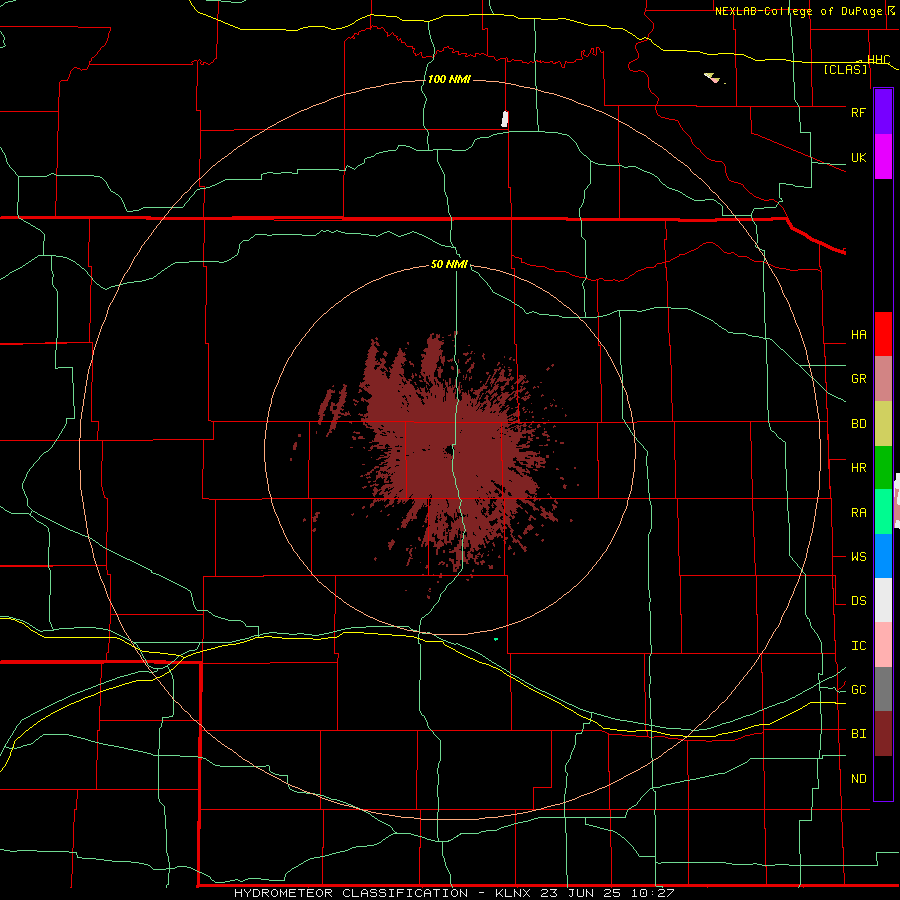The height and width of the screenshot is (900, 900).
Task: Click the pale yellow echo near top right
Action: (712, 77)
